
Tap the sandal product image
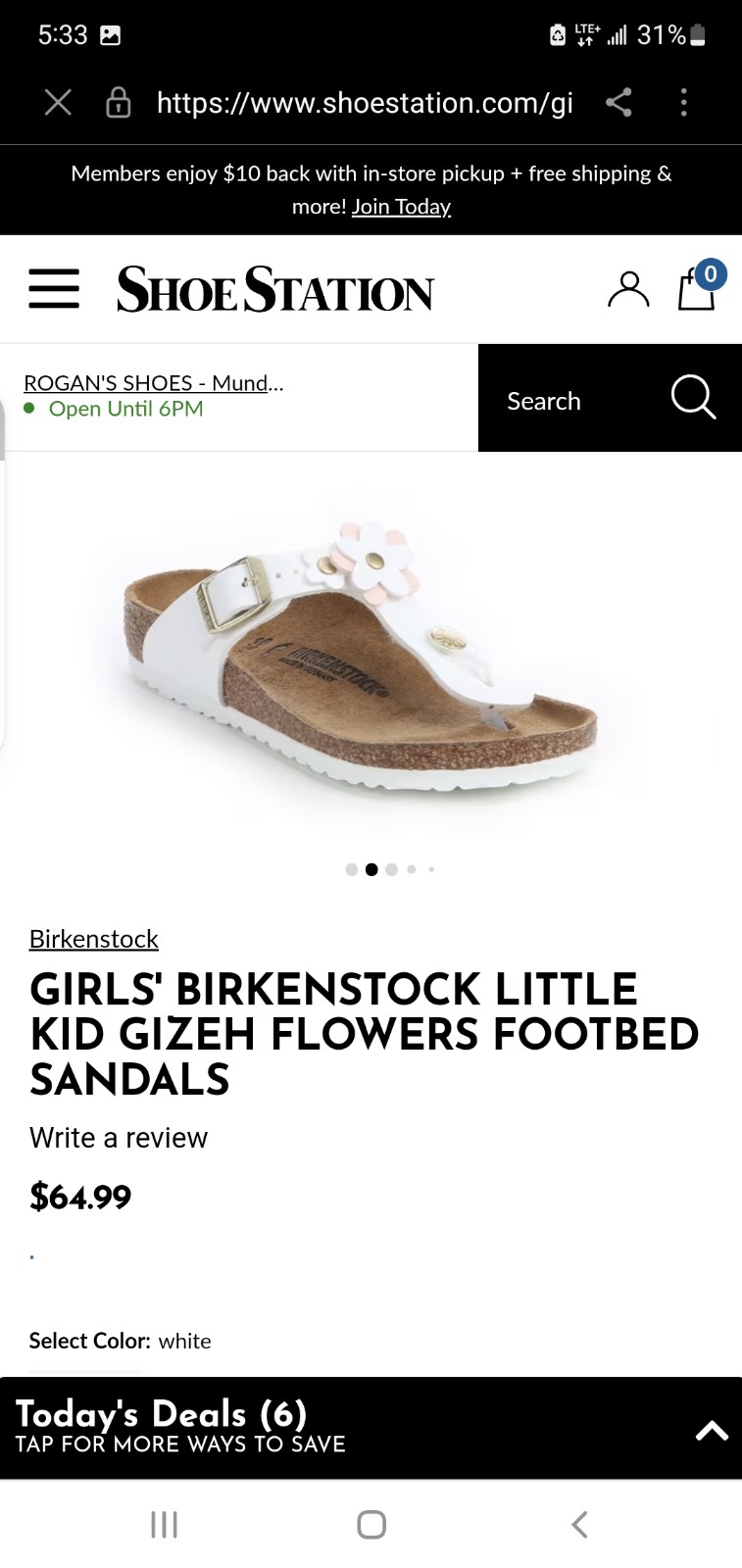pyautogui.click(x=361, y=652)
